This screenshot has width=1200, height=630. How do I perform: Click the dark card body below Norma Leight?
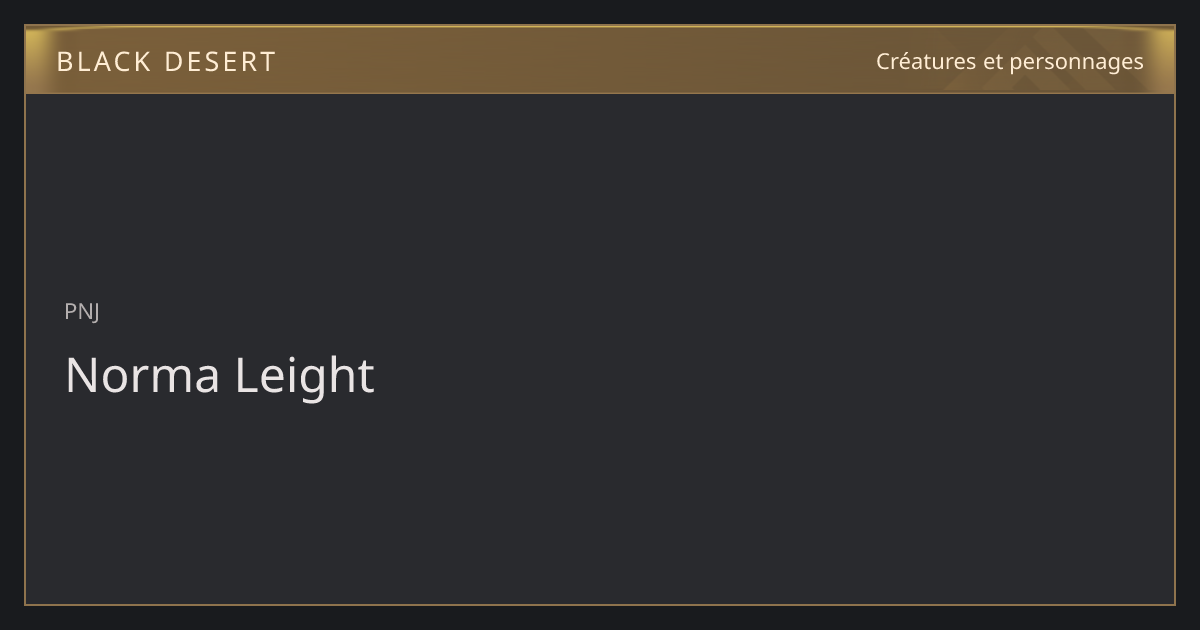[x=600, y=500]
